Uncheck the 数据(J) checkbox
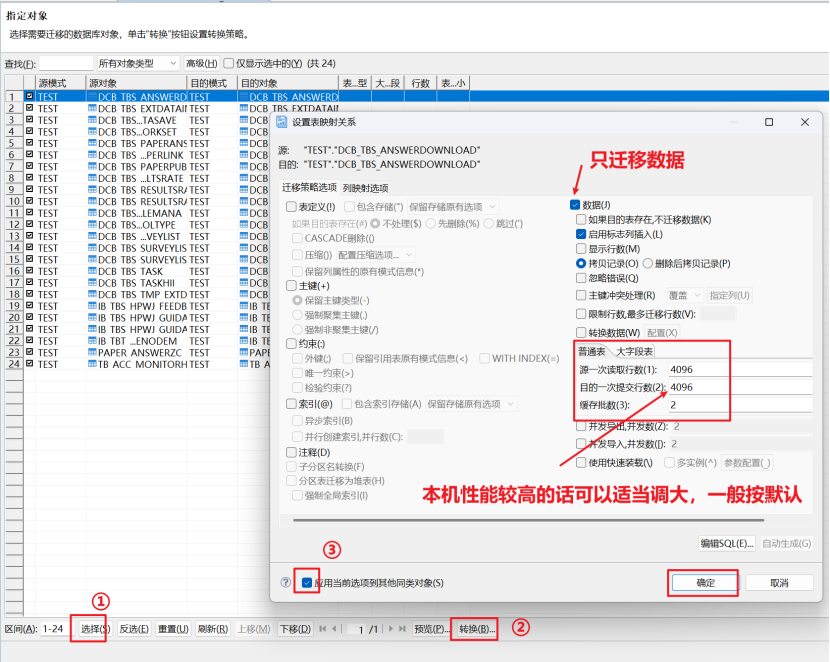Image resolution: width=830 pixels, height=662 pixels. 575,205
